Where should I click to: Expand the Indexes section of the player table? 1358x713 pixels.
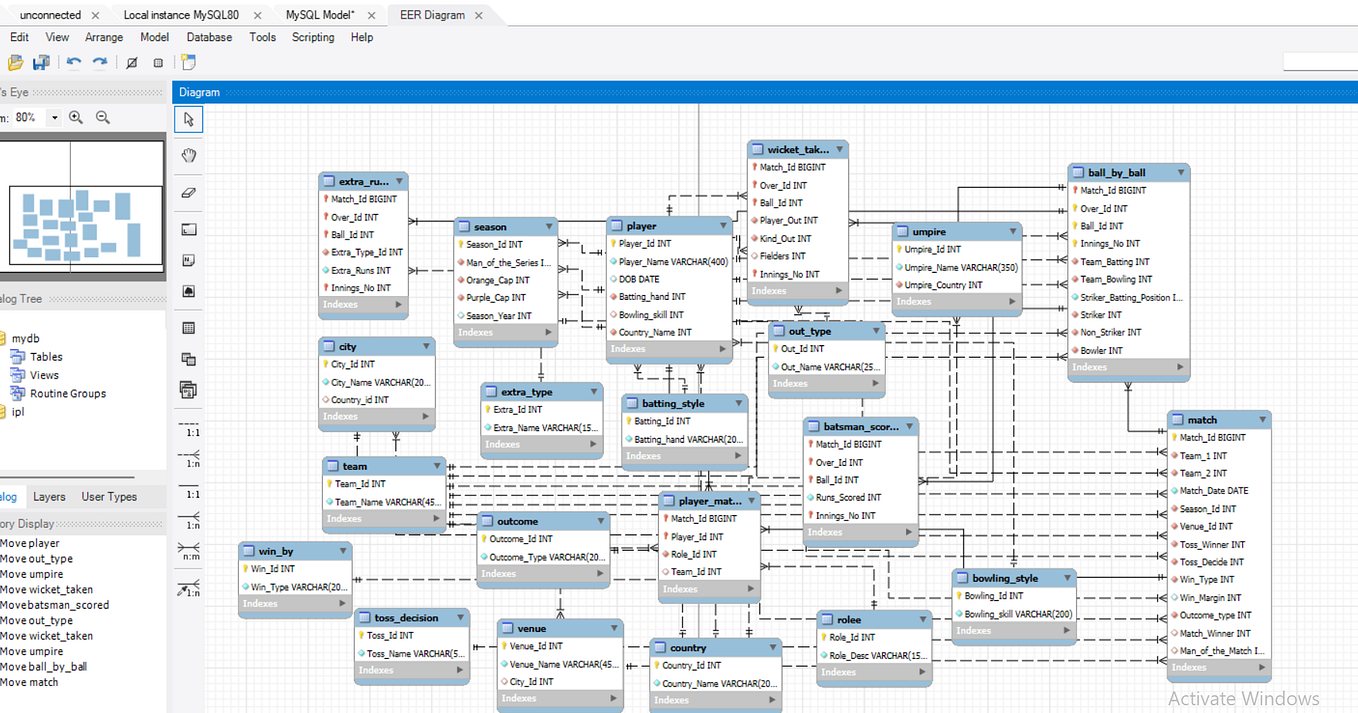point(724,349)
